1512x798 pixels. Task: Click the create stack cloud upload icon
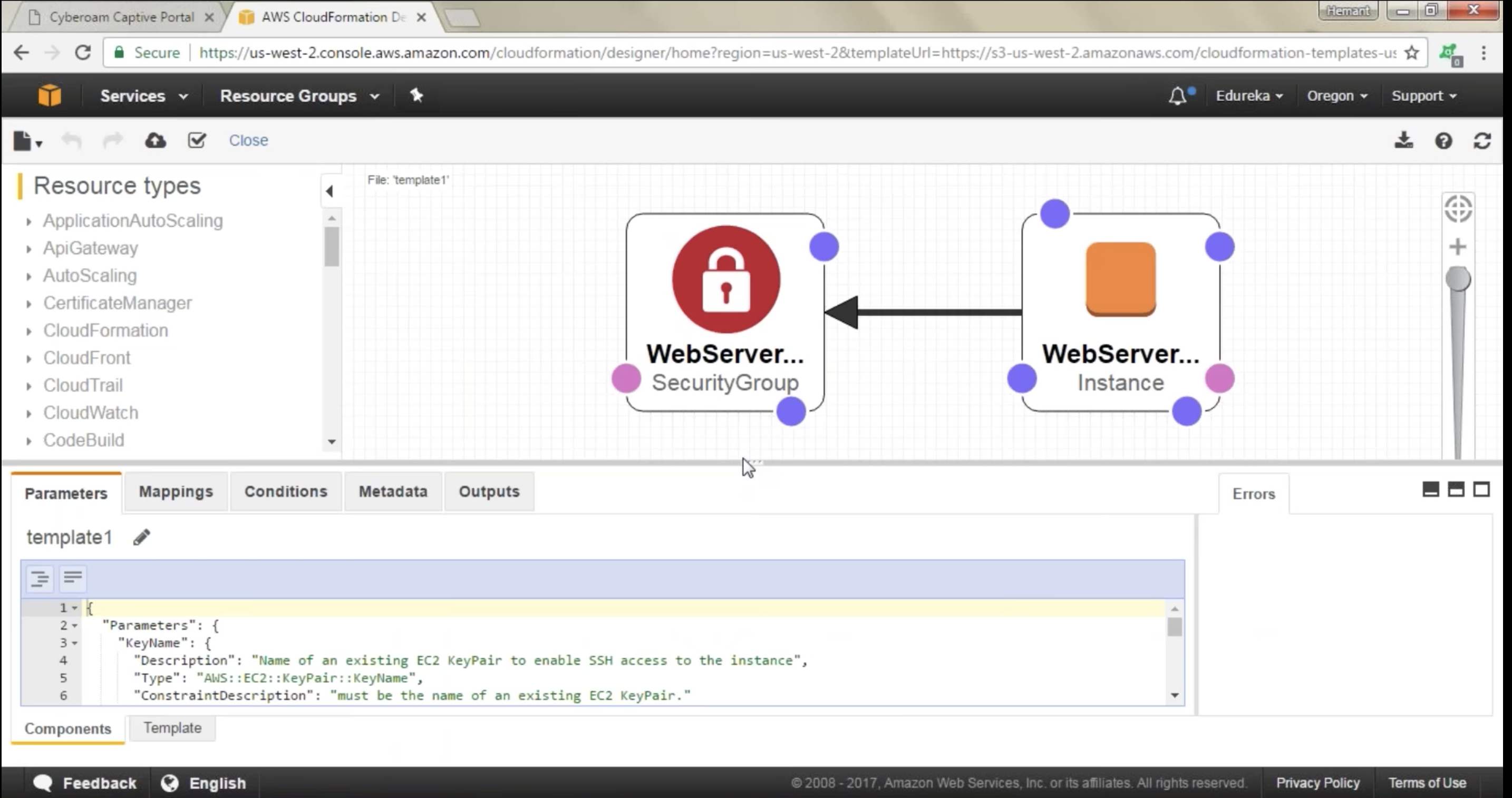click(x=155, y=140)
